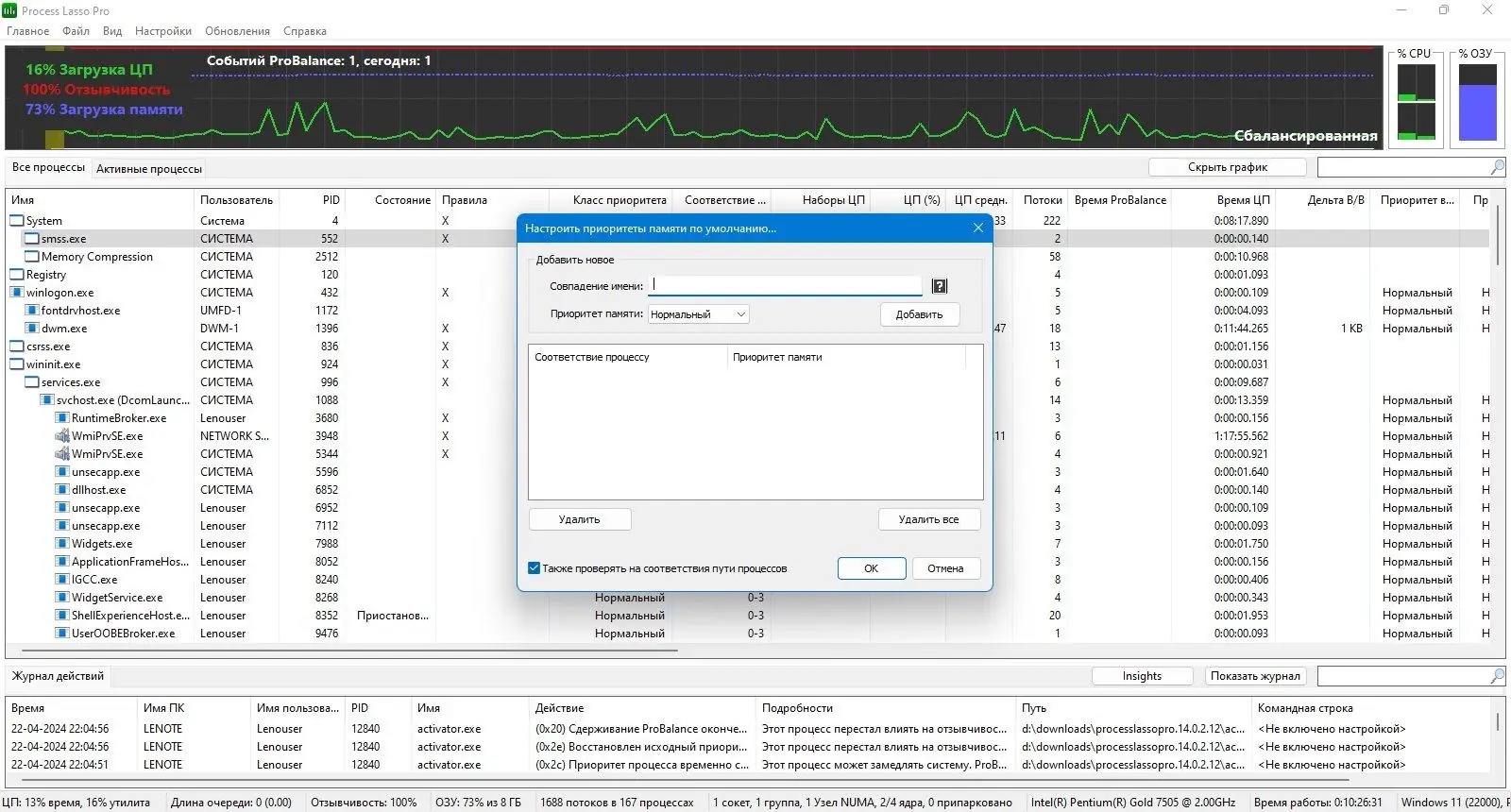1511x812 pixels.
Task: Sort processes by the PID column header
Action: [312, 200]
